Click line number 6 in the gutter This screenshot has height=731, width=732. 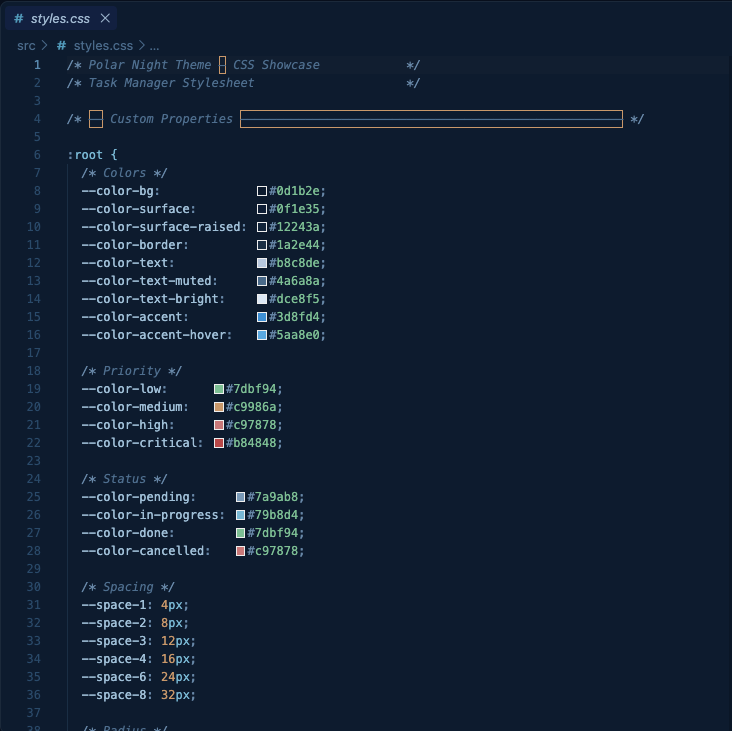pyautogui.click(x=37, y=155)
